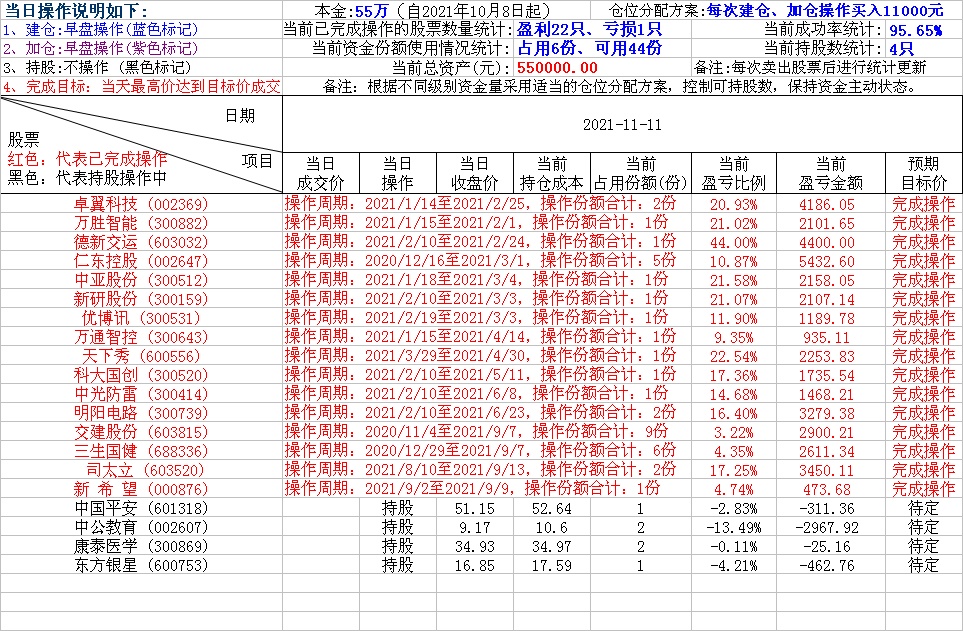This screenshot has width=963, height=631.
Task: Select 天下秀 profit ratio 22.54%
Action: coord(734,357)
